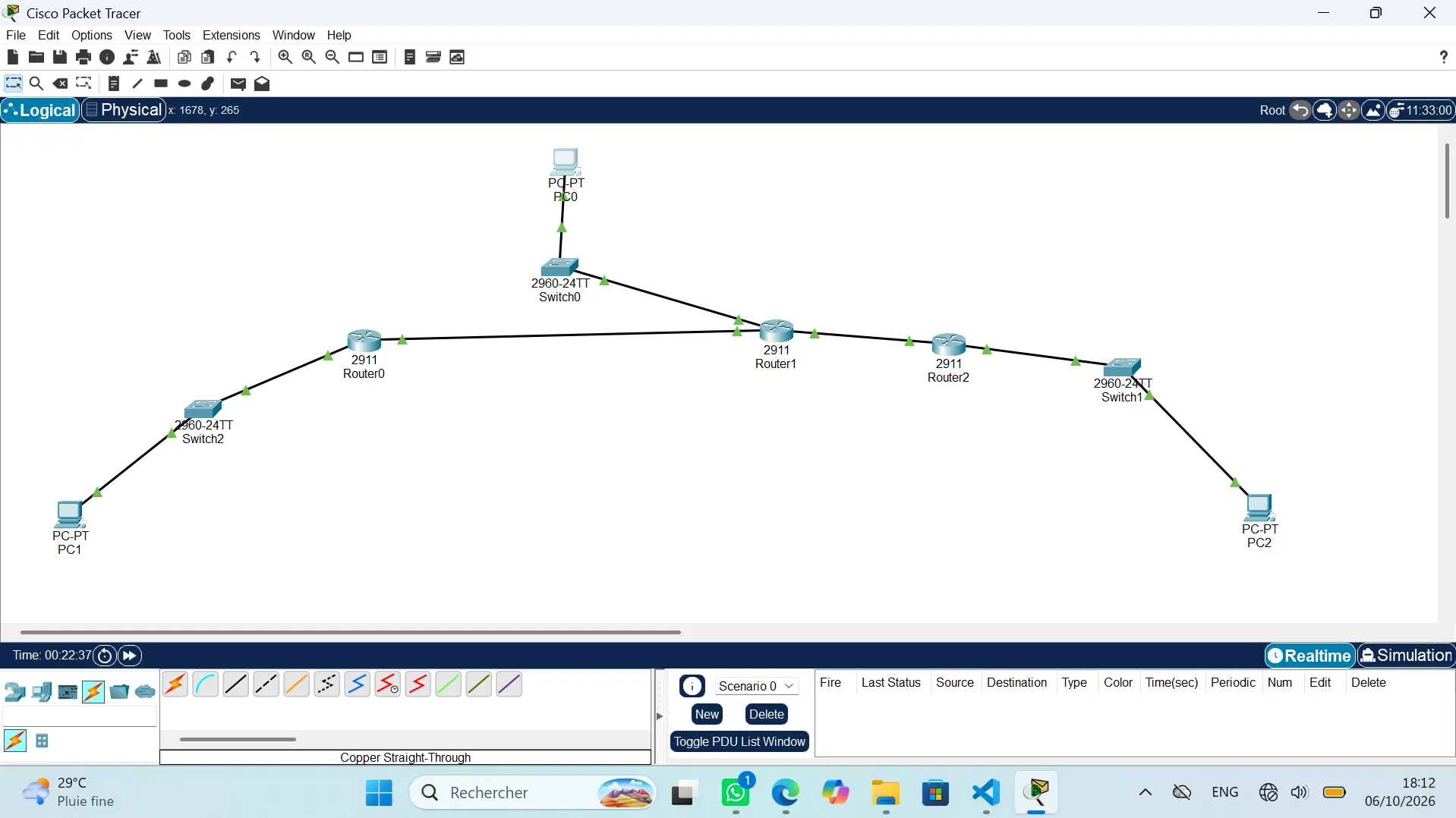
Task: Select the Delete tool icon
Action: point(60,83)
